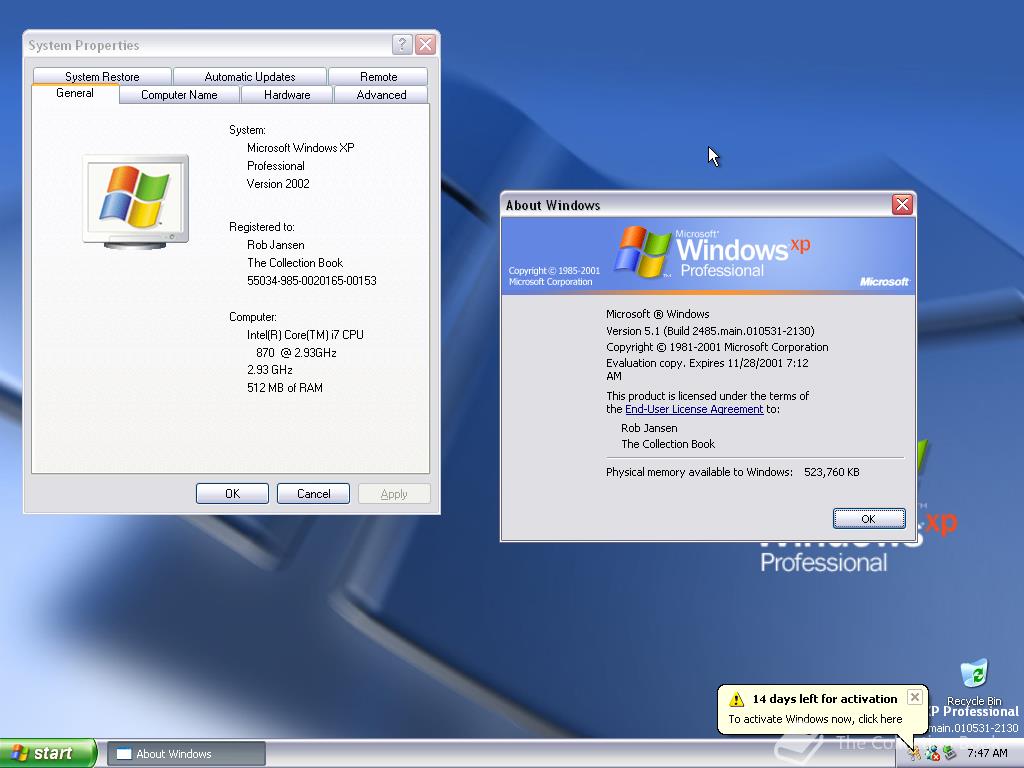Viewport: 1024px width, 768px height.
Task: Click the Windows monitor logo image
Action: [136, 202]
